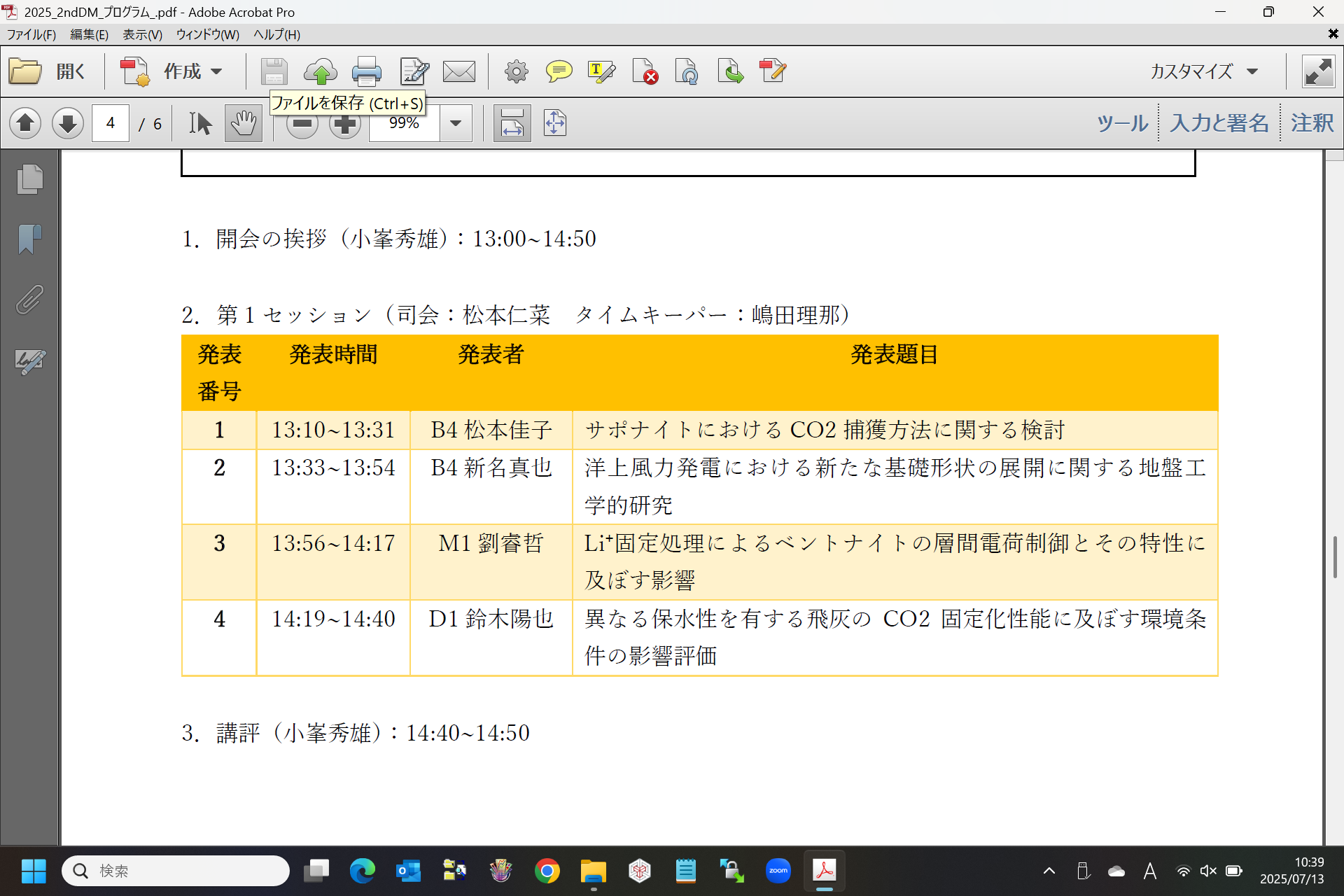
Task: Open the ファイル(F) menu
Action: click(31, 34)
